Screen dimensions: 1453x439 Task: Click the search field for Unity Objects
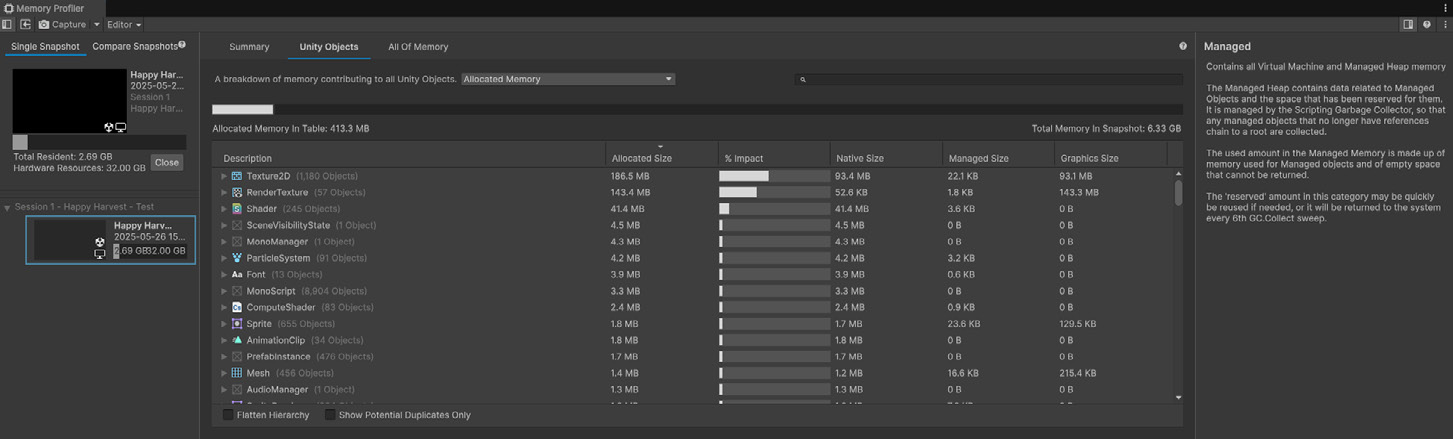pyautogui.click(x=989, y=79)
